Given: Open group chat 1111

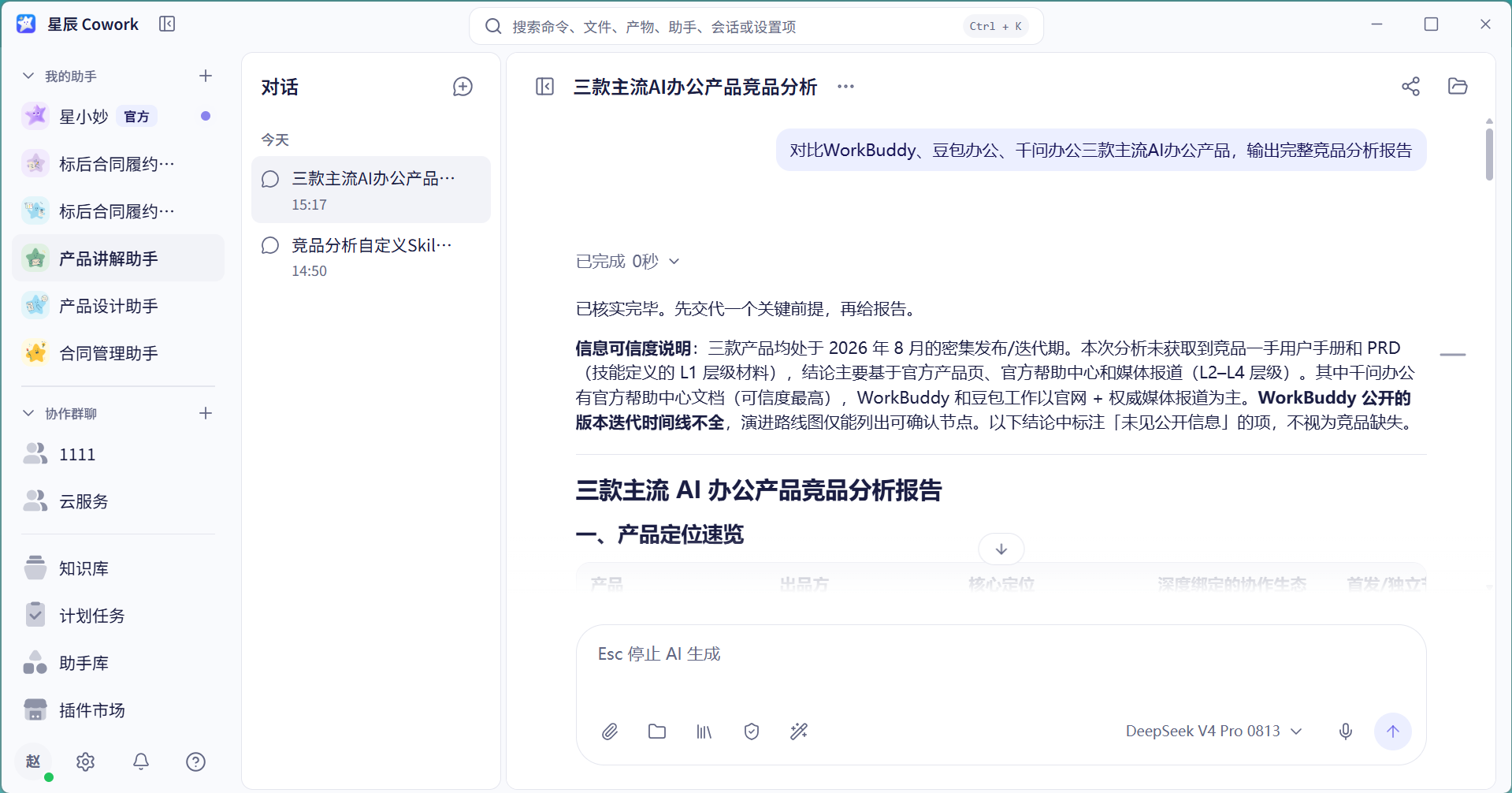Looking at the screenshot, I should pyautogui.click(x=118, y=454).
